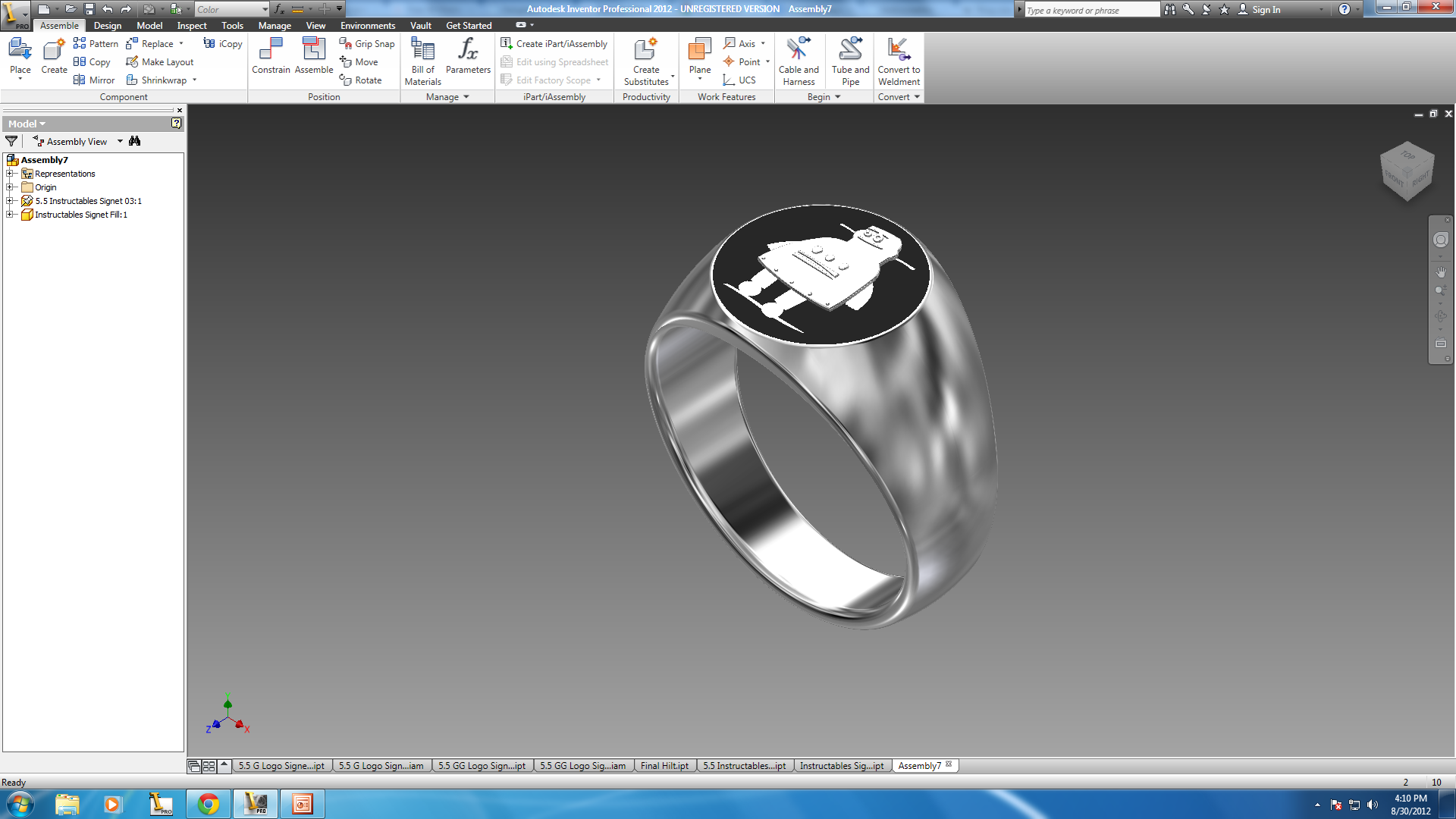Viewport: 1456px width, 819px height.
Task: Select the Assemble tool
Action: pyautogui.click(x=314, y=56)
